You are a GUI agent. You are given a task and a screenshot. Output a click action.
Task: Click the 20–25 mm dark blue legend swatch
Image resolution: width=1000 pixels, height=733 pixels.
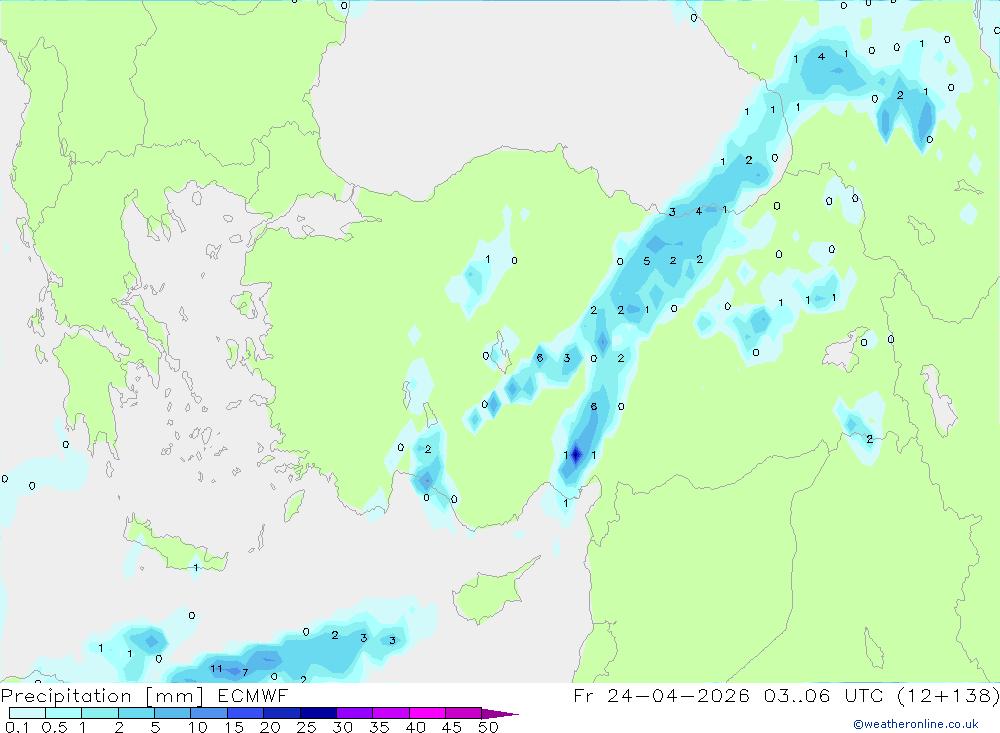[x=282, y=713]
